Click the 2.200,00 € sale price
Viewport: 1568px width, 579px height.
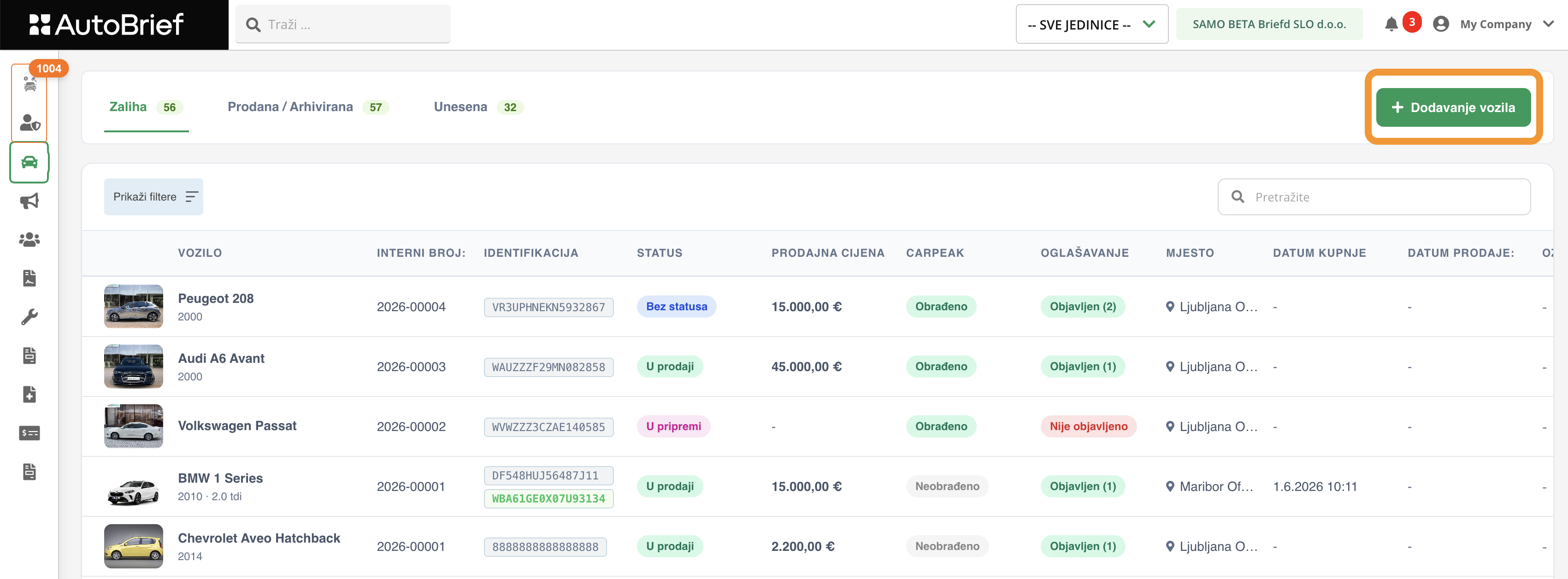click(x=803, y=546)
